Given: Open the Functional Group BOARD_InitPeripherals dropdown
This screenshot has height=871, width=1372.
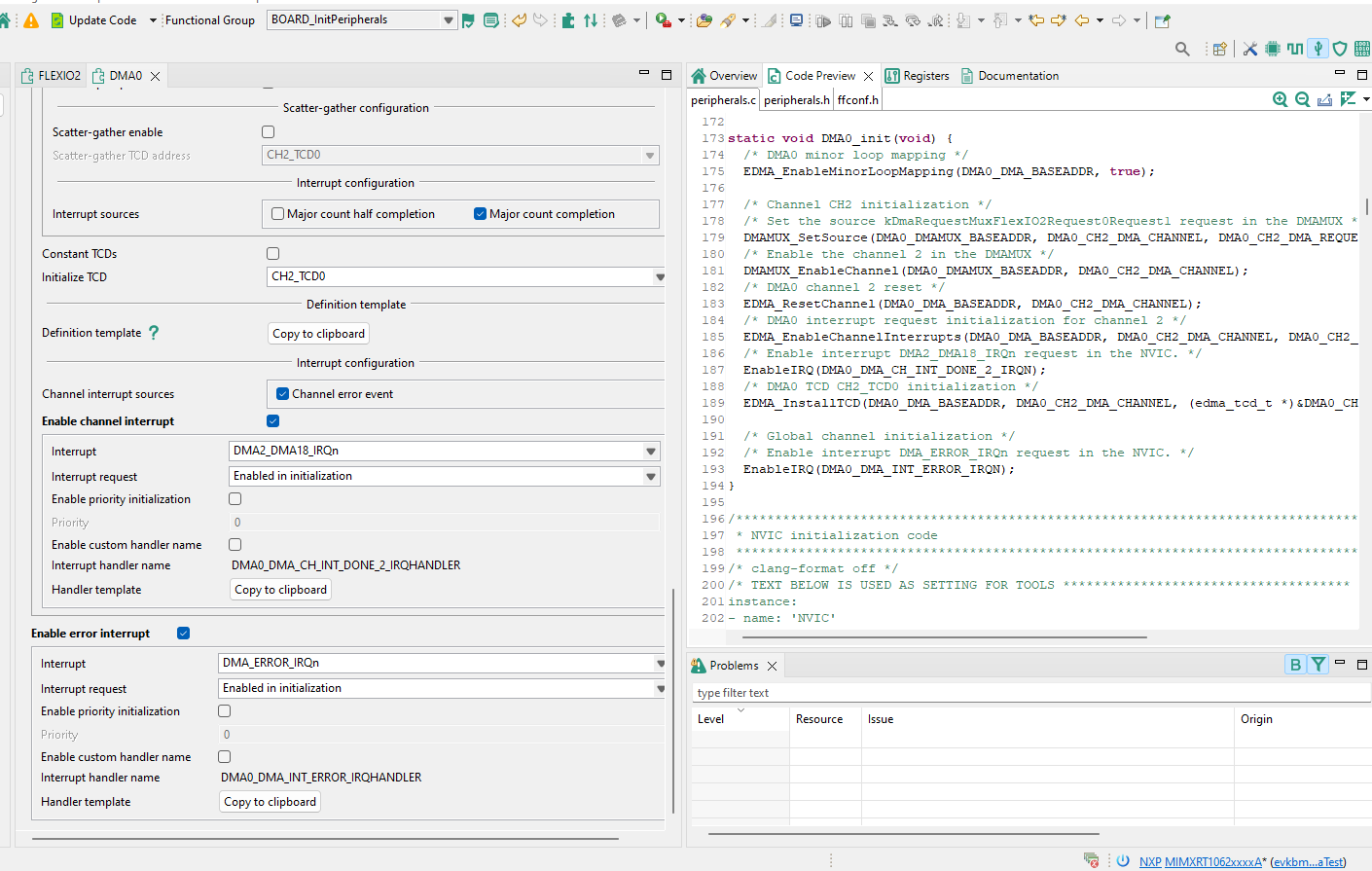Looking at the screenshot, I should (448, 20).
